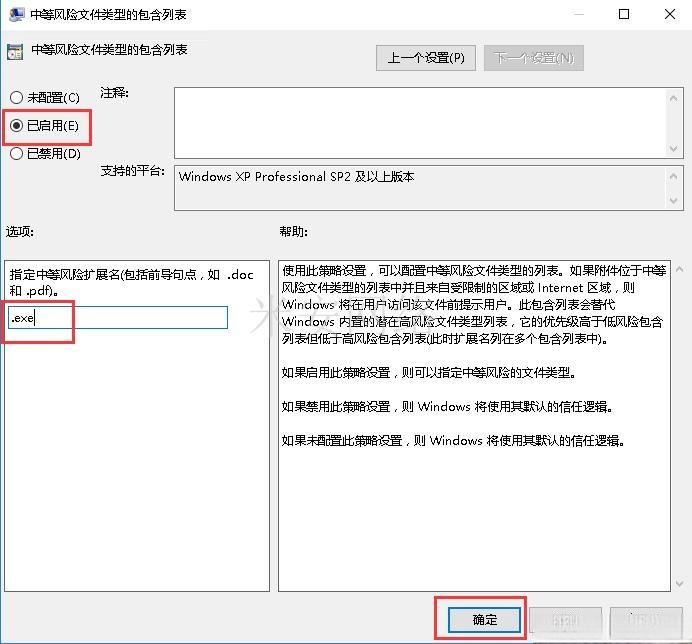Screen dimensions: 692x644
Task: Confirm with the 确定 button
Action: (484, 620)
